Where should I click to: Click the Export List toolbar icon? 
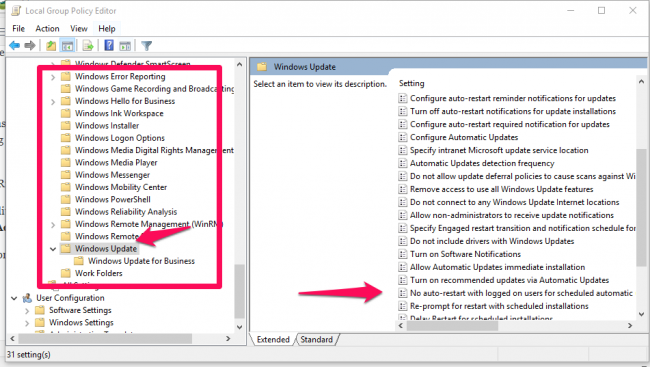tap(87, 45)
